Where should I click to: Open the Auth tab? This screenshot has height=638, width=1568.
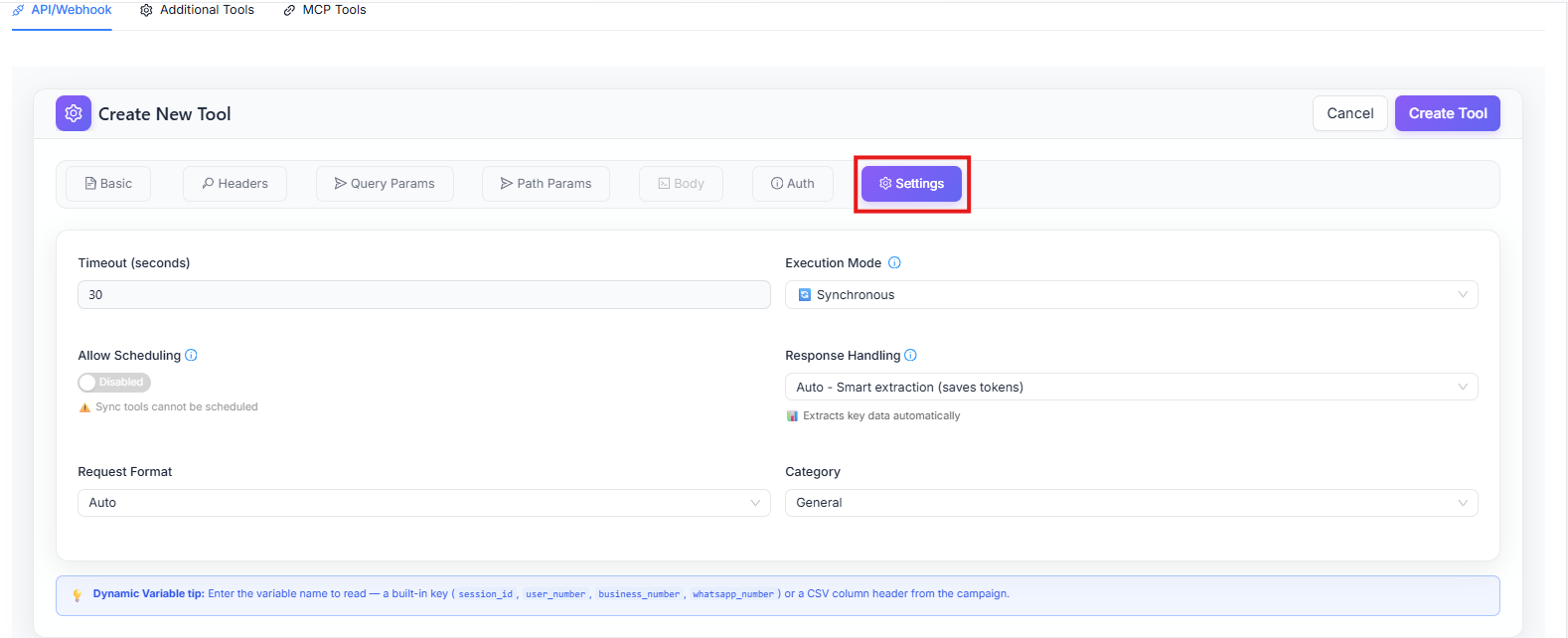(x=793, y=184)
